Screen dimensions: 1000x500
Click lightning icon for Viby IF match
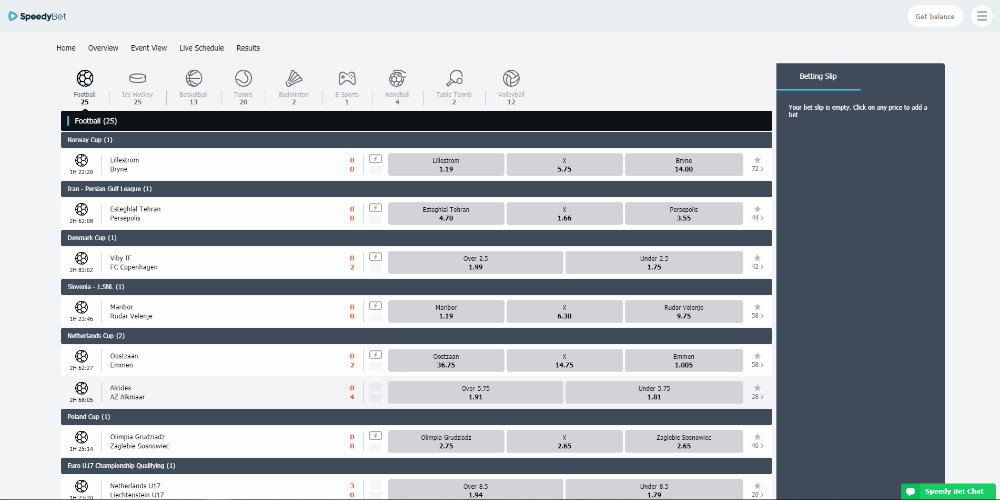(376, 256)
